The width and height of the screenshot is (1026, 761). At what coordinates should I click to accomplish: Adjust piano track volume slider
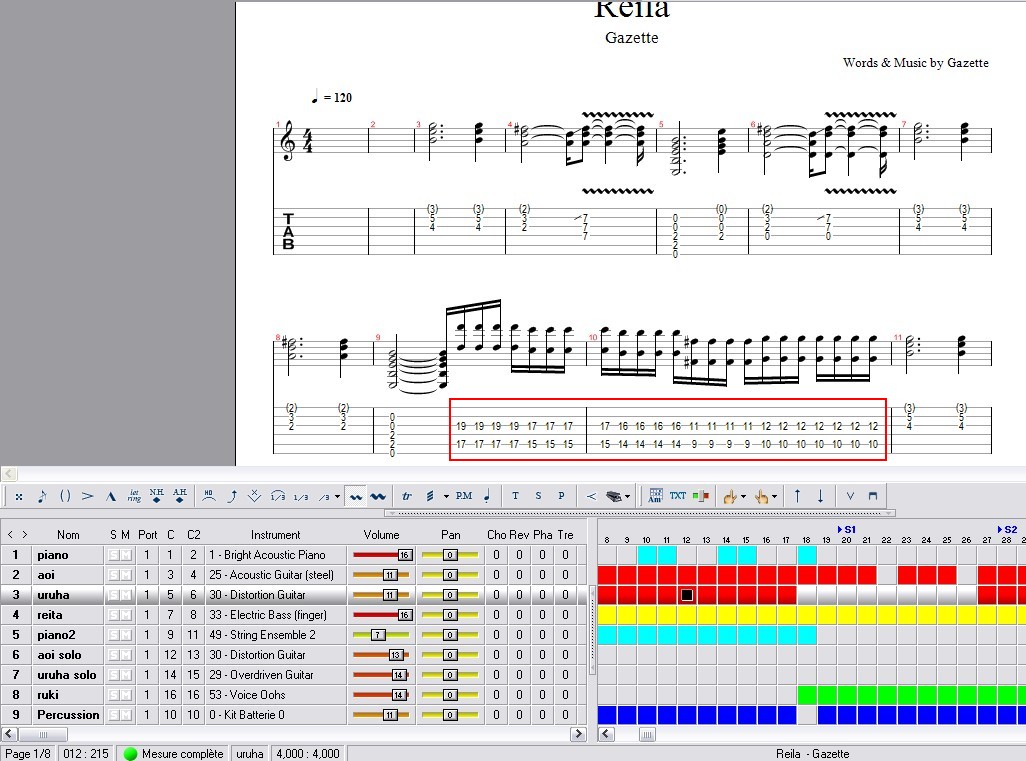[x=404, y=555]
